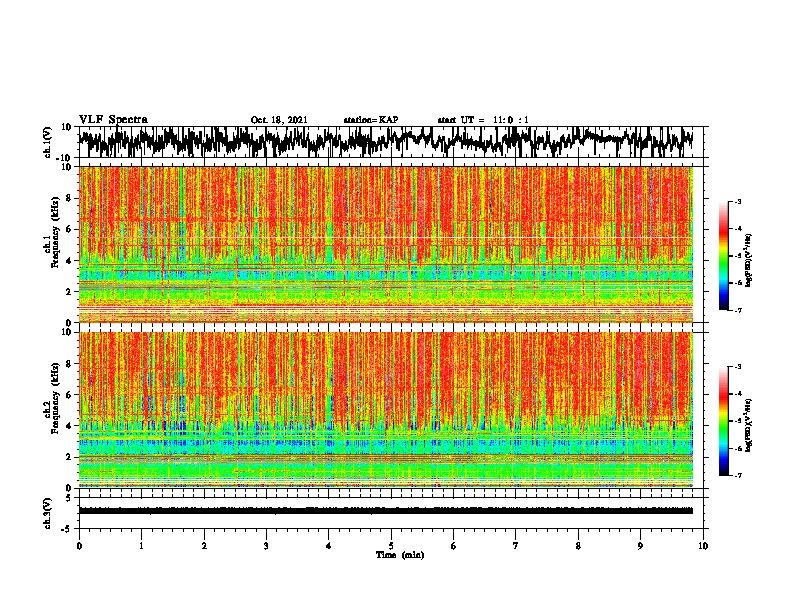
Task: Click the ch.1 PSD color scale bar
Action: (x=723, y=256)
